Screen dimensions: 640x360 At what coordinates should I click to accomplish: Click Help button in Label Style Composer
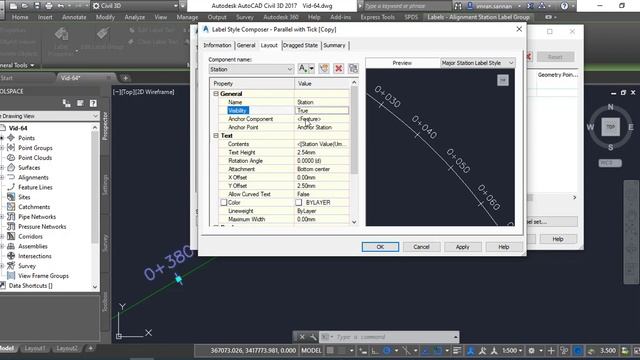click(504, 247)
